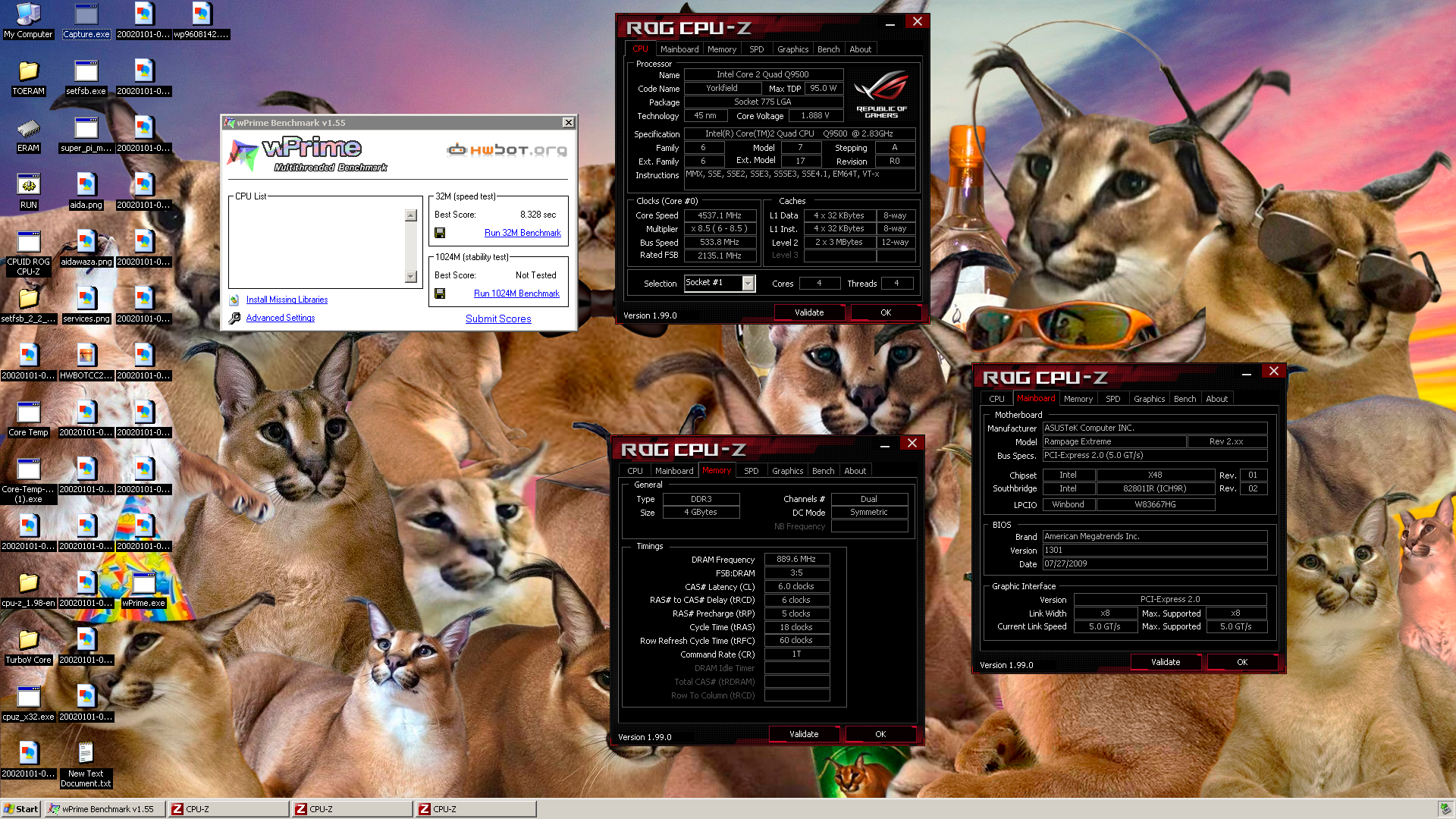Image resolution: width=1456 pixels, height=819 pixels.
Task: Click OK in Memory CPU-Z window
Action: coord(880,734)
